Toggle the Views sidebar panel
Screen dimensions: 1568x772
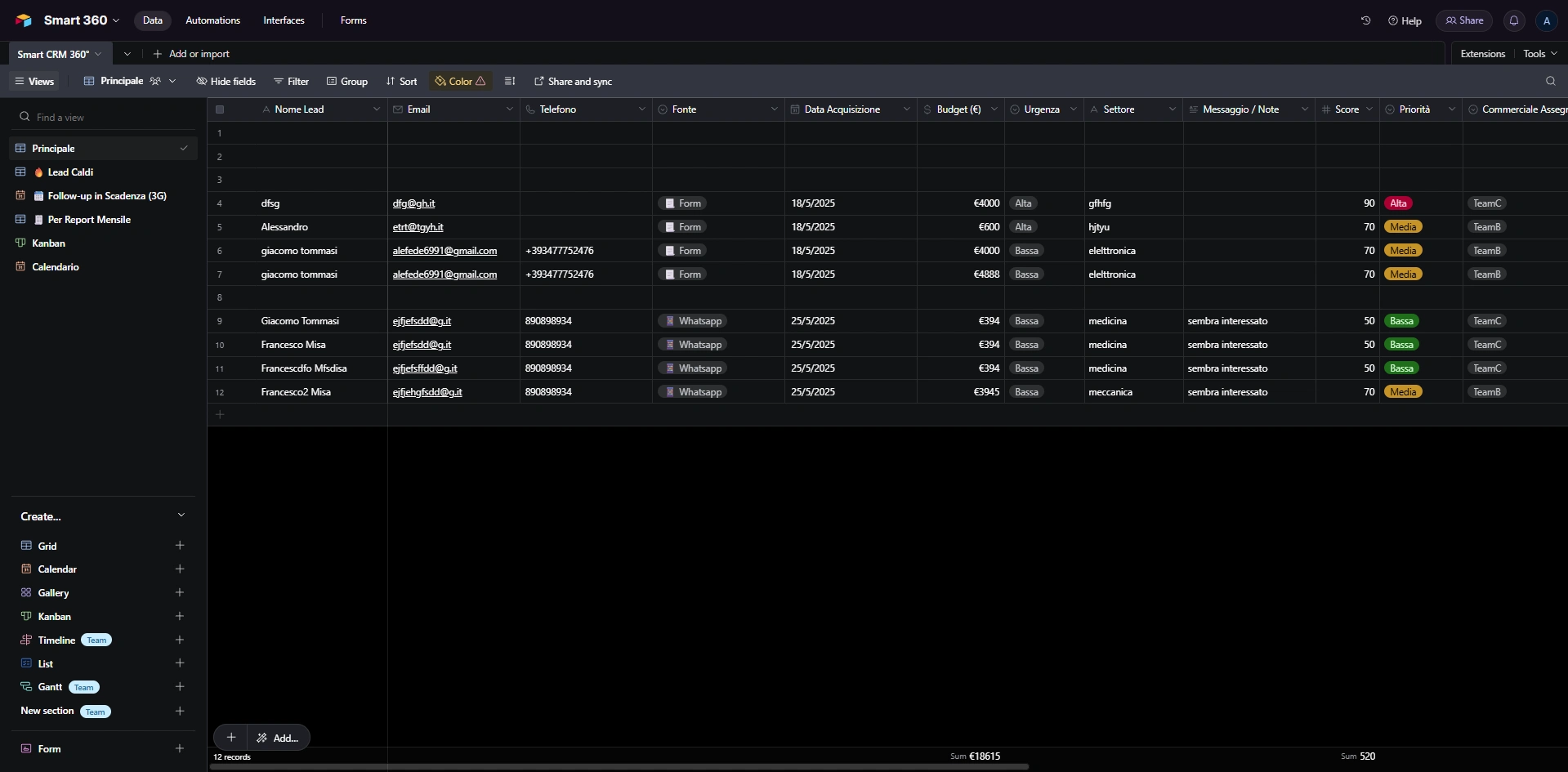pyautogui.click(x=34, y=81)
